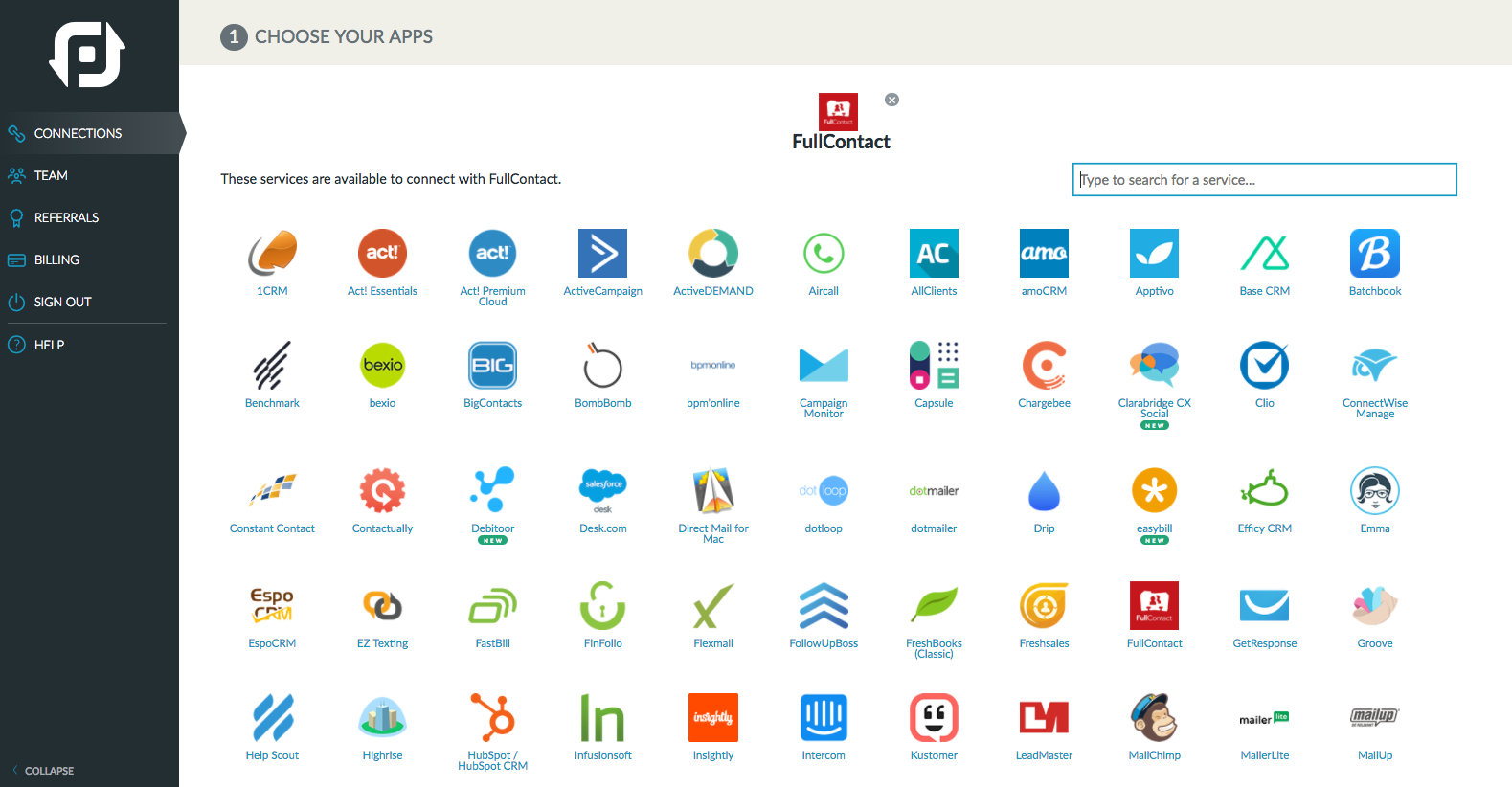
Task: Select the easybill app icon
Action: pyautogui.click(x=1154, y=490)
